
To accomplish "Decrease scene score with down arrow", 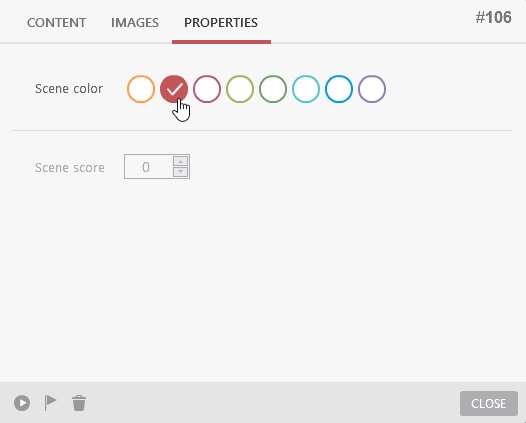I will coord(180,172).
